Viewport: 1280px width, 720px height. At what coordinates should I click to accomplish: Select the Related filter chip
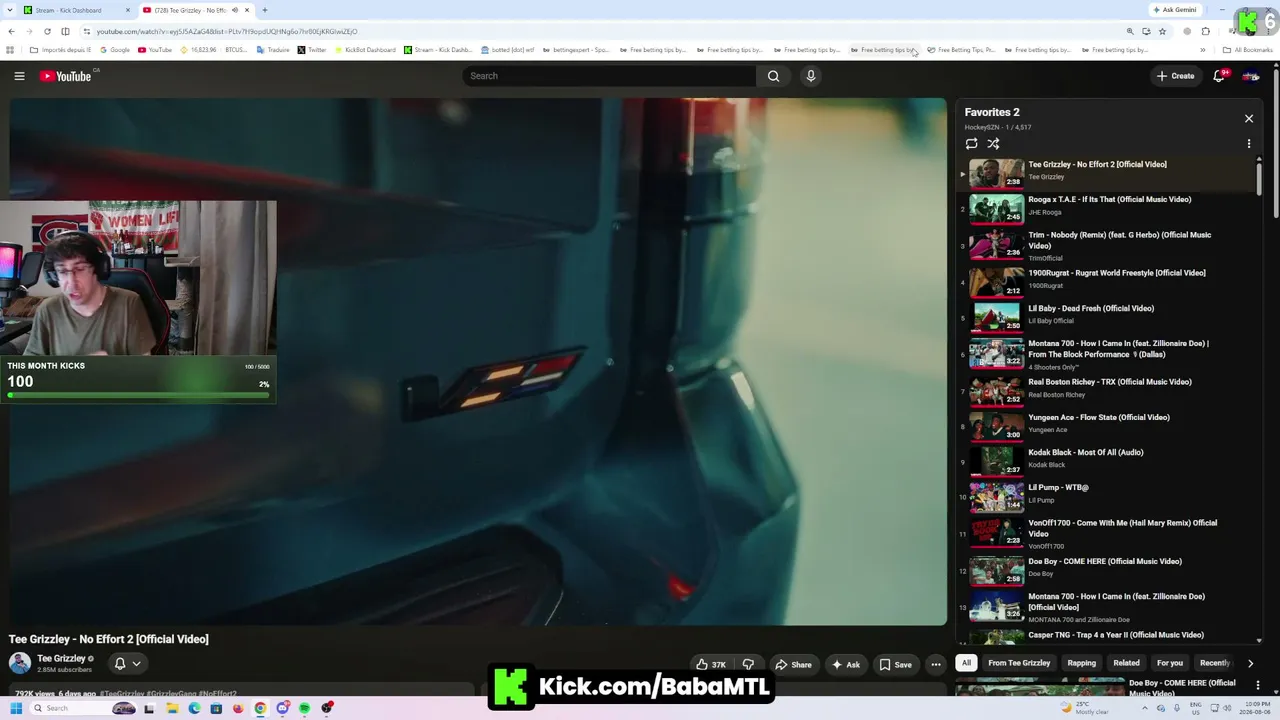[1126, 663]
